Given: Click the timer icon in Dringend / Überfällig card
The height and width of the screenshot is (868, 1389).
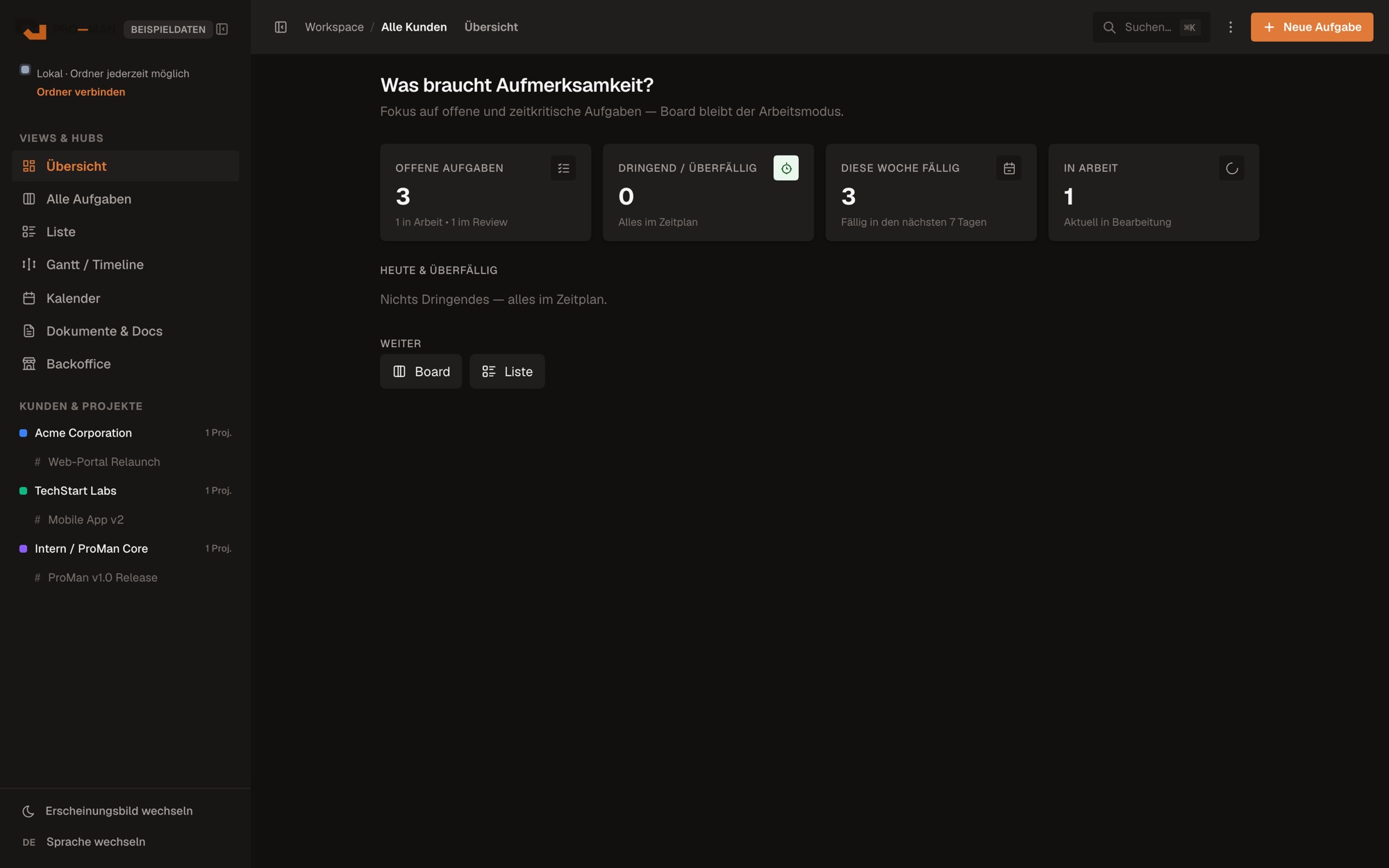Looking at the screenshot, I should click(x=786, y=168).
